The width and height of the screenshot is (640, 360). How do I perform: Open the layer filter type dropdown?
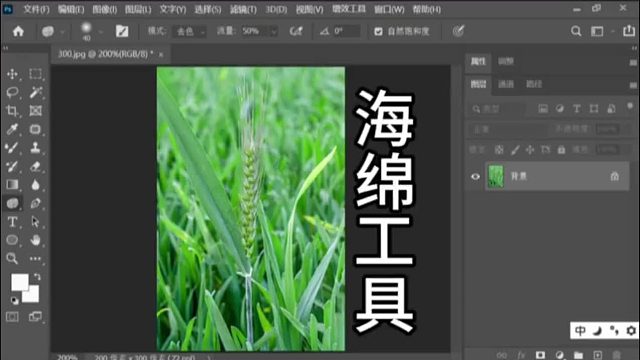(497, 109)
